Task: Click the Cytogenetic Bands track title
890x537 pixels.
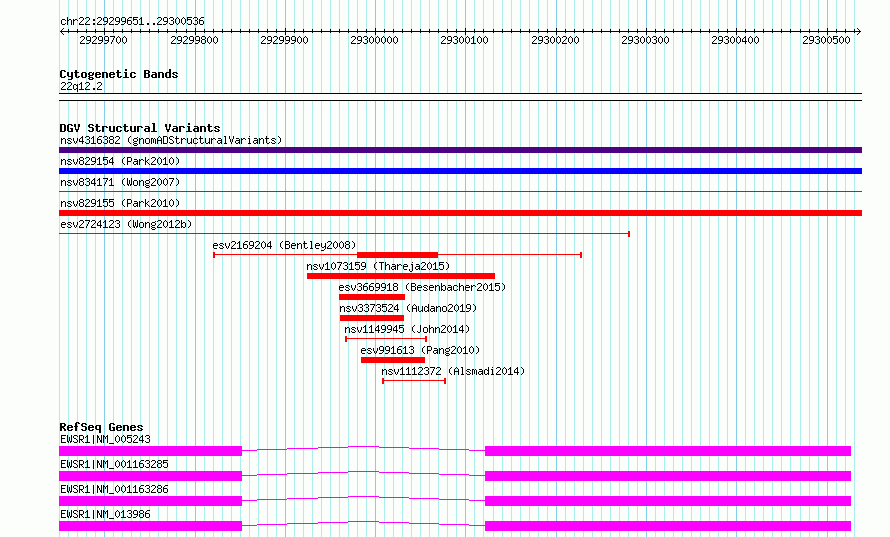Action: (119, 74)
